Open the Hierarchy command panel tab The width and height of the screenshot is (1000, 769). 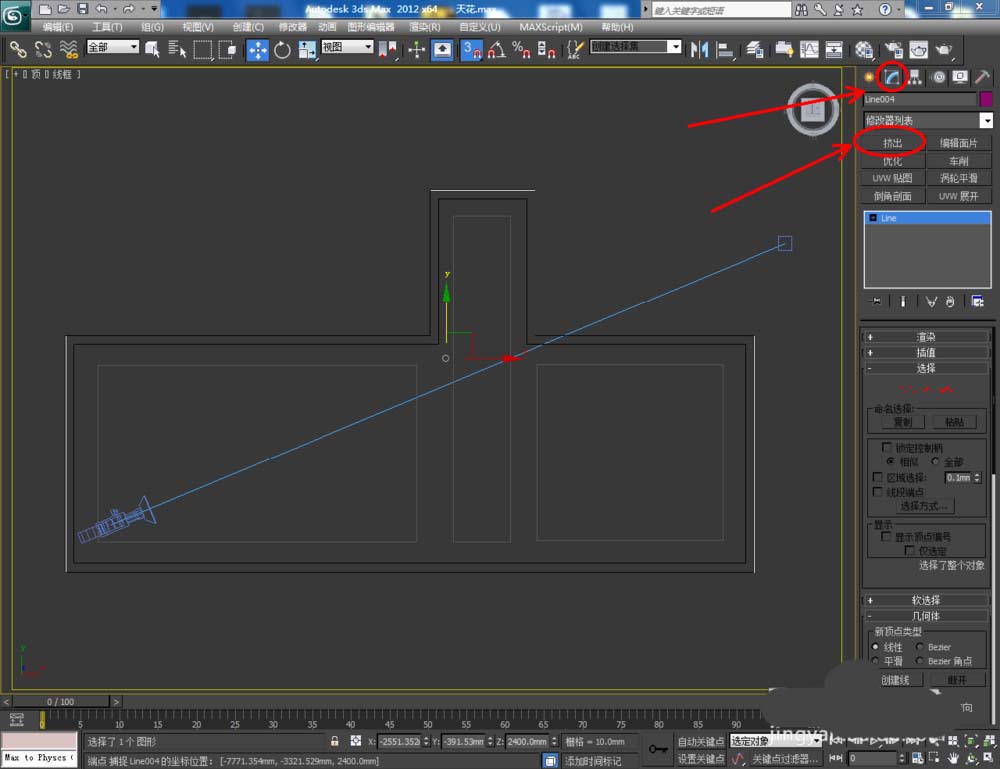[x=915, y=77]
